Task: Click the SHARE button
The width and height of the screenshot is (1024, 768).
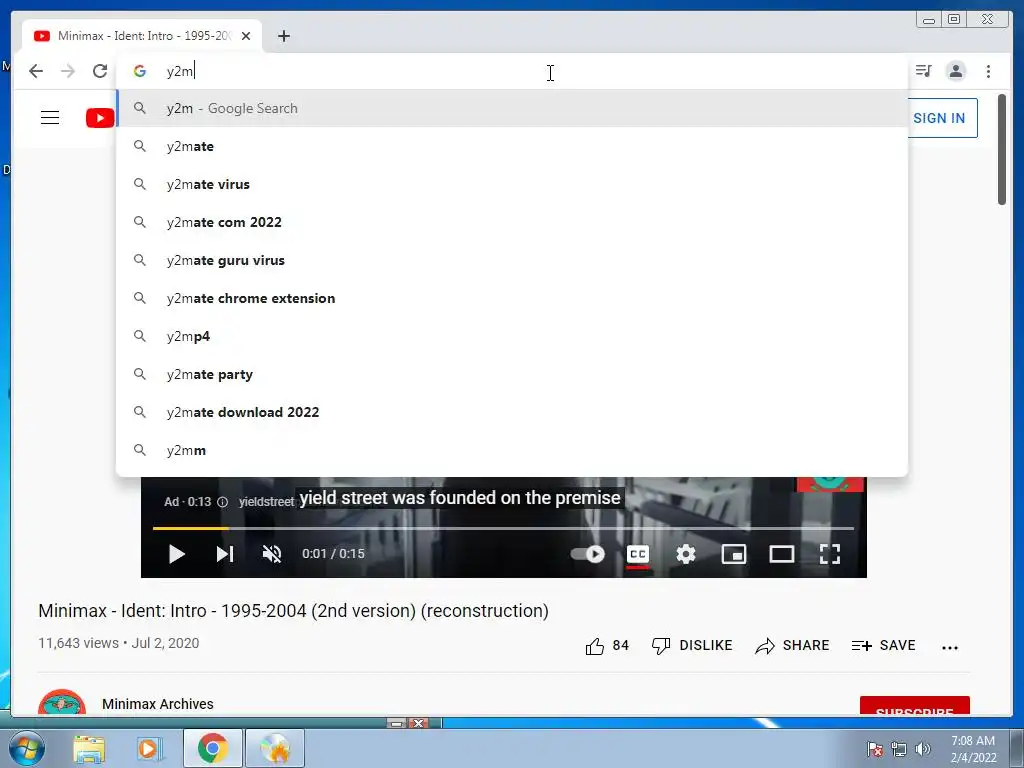Action: [792, 646]
